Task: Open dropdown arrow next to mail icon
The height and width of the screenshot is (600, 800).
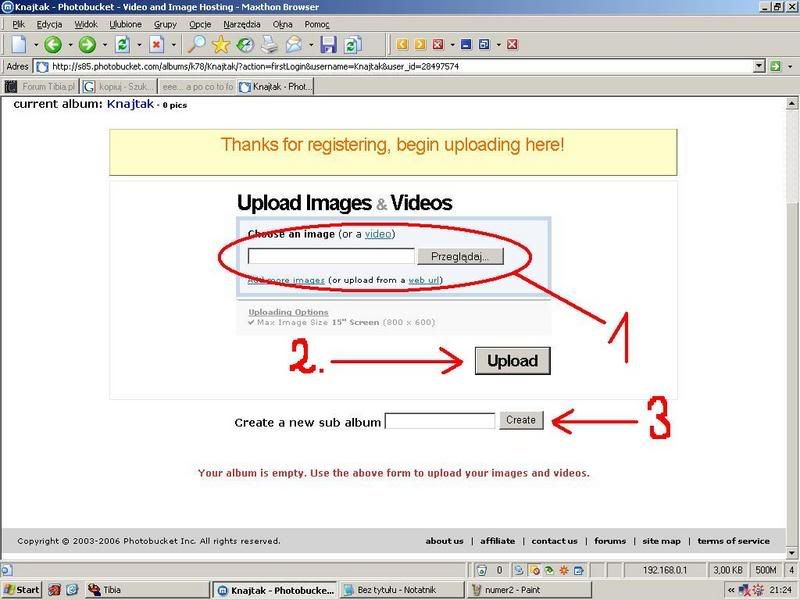Action: [311, 45]
